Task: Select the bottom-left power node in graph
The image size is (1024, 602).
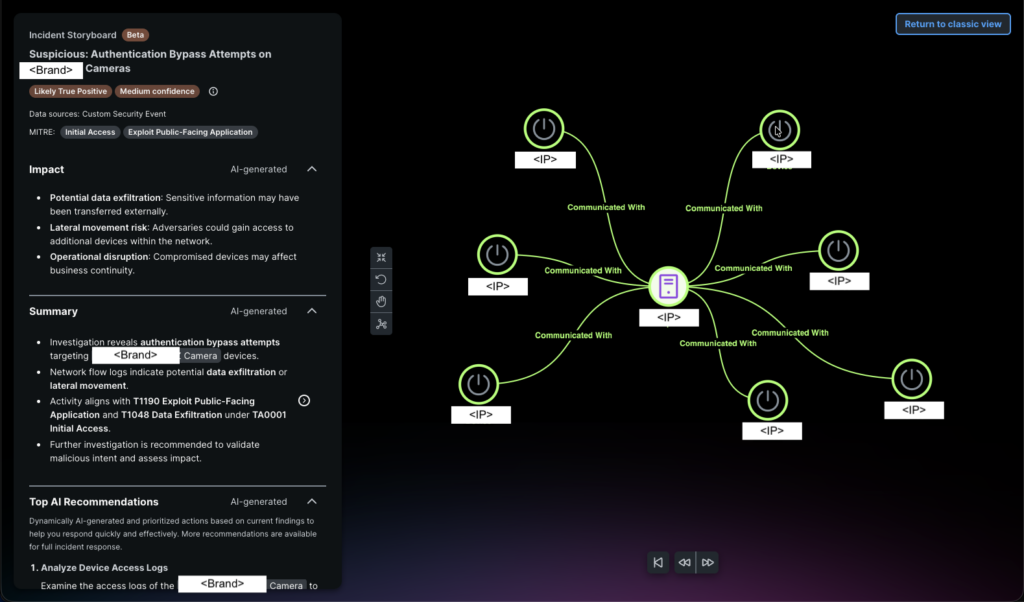Action: [479, 384]
